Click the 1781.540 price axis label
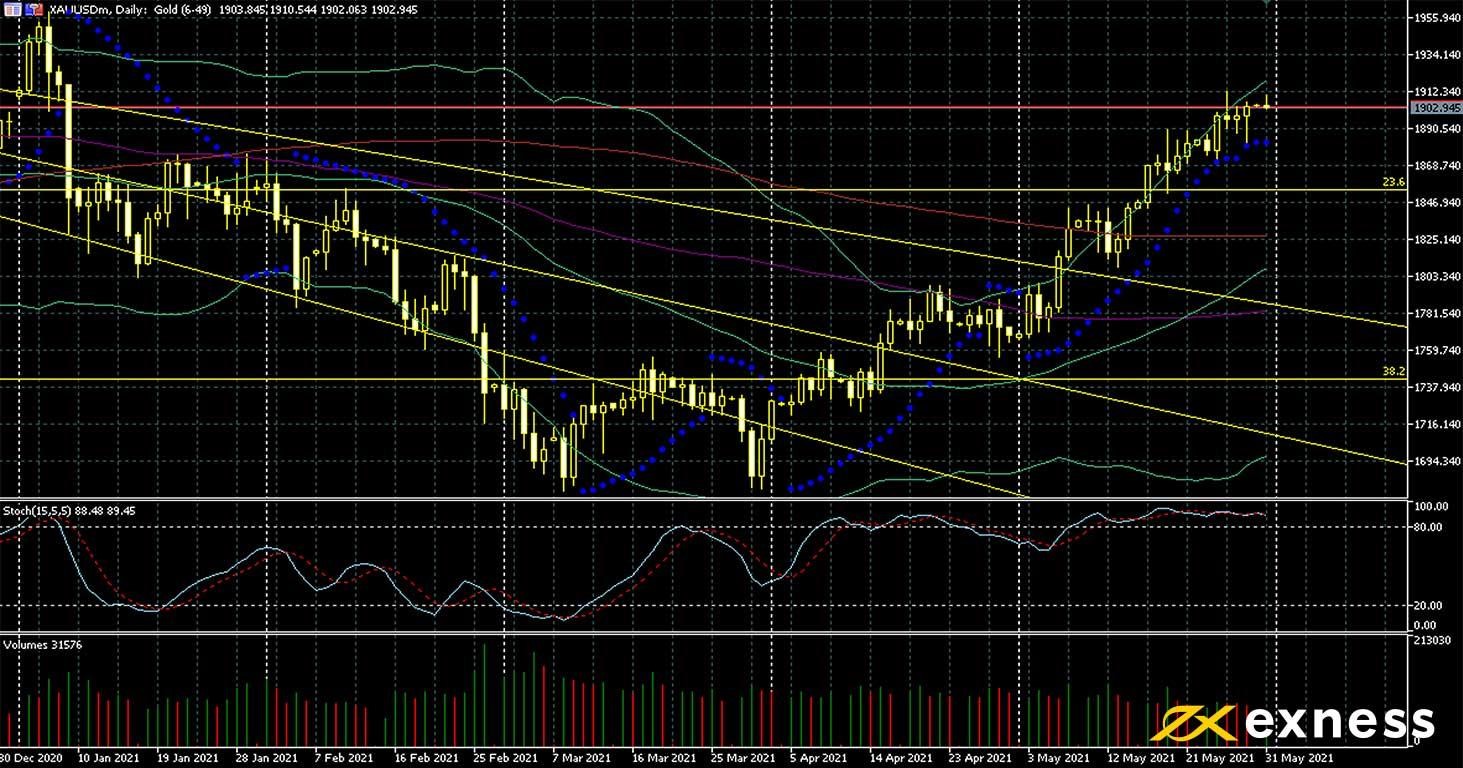 (1438, 314)
